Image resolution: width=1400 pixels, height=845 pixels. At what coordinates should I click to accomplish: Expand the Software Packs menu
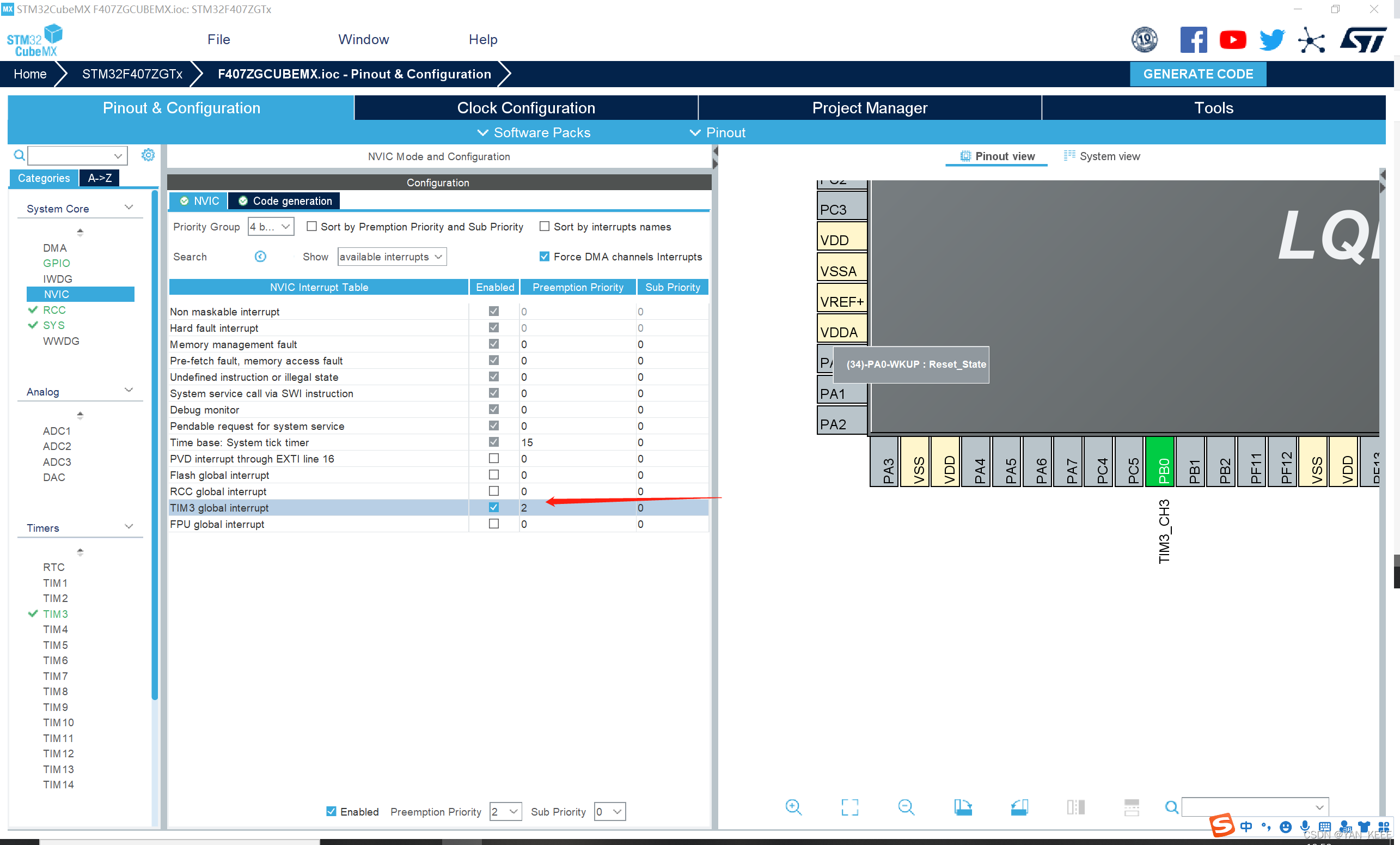(x=534, y=132)
